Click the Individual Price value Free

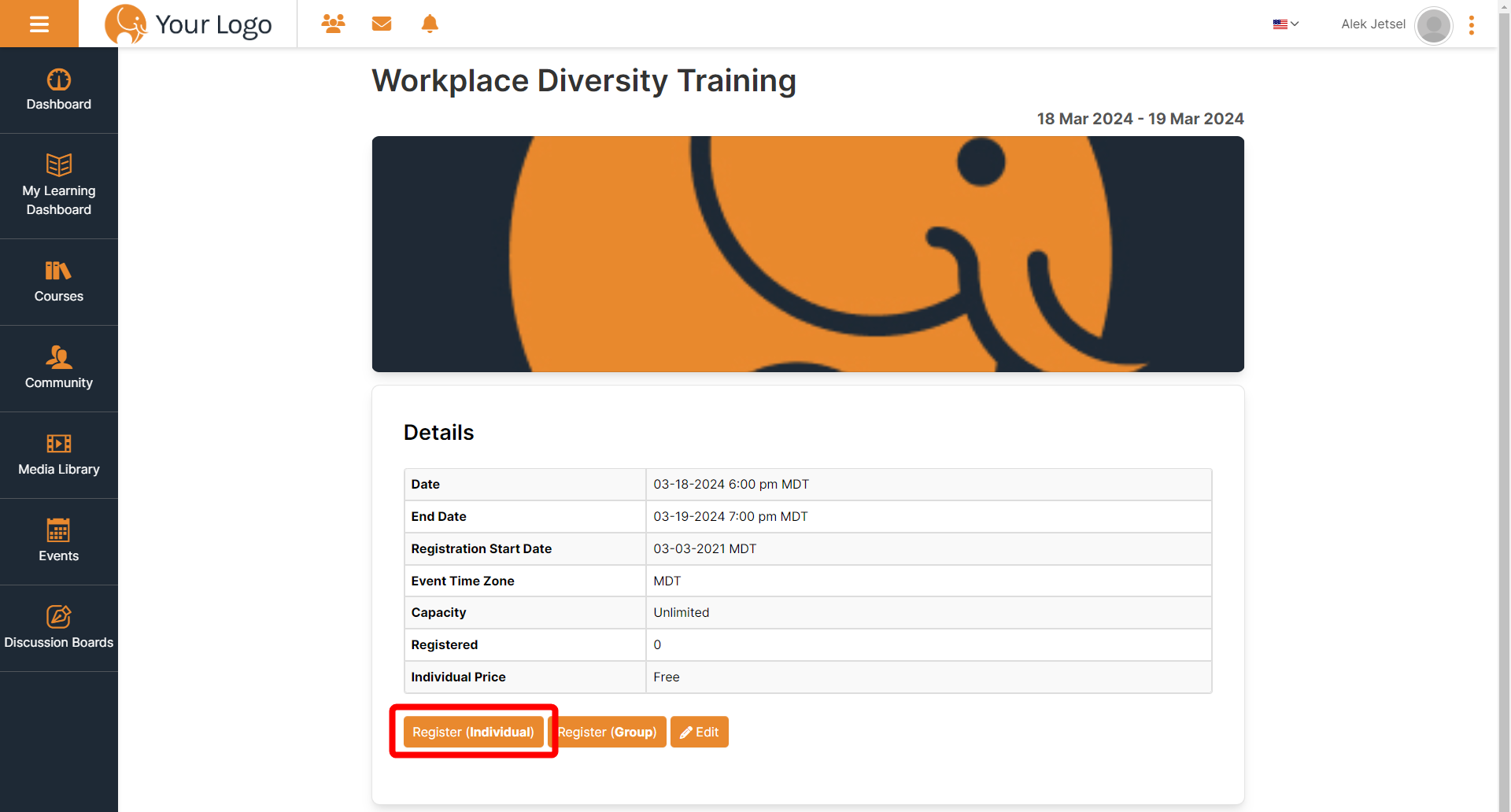(x=666, y=677)
